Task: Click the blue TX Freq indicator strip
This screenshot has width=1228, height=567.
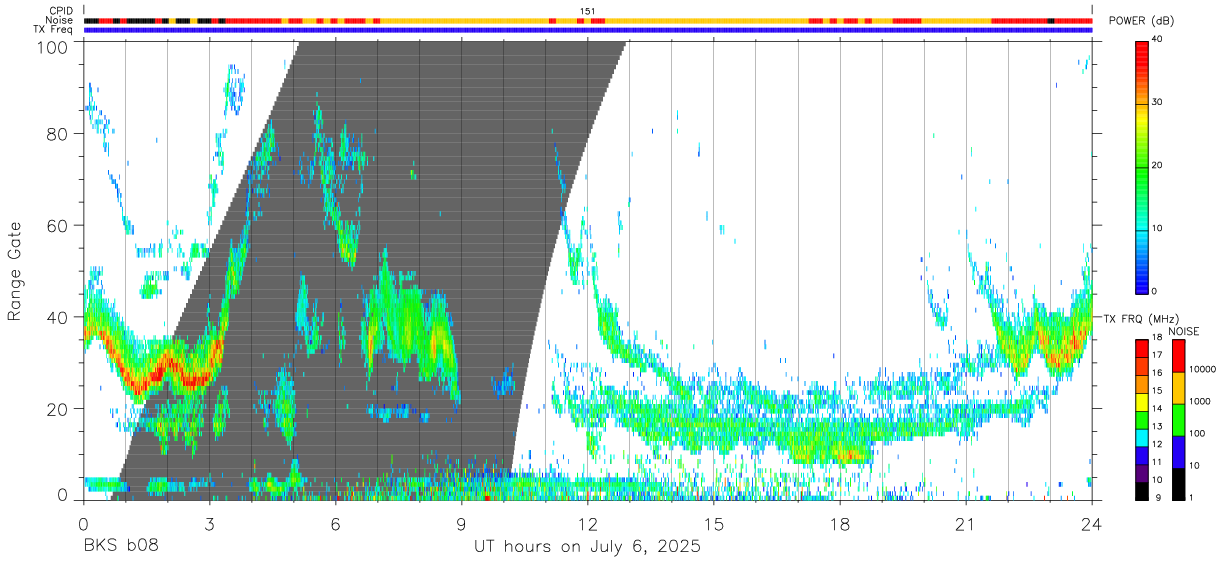Action: point(588,30)
